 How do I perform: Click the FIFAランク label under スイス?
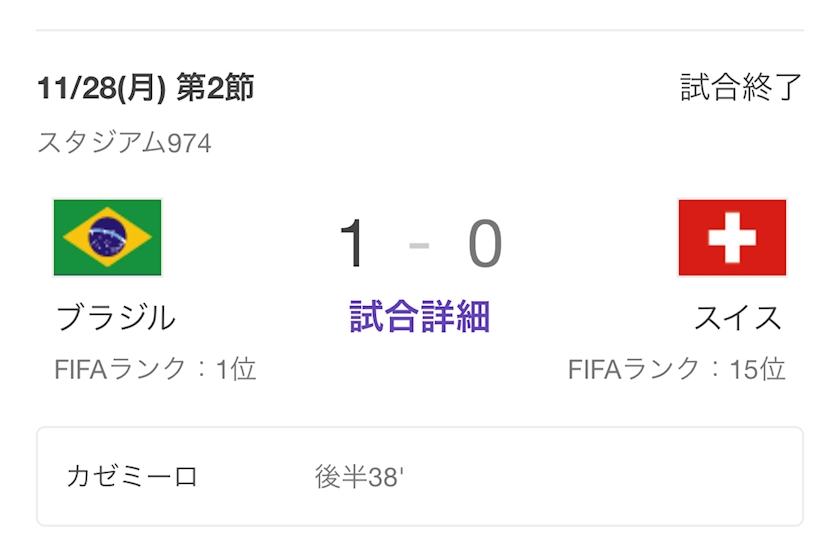coord(634,369)
